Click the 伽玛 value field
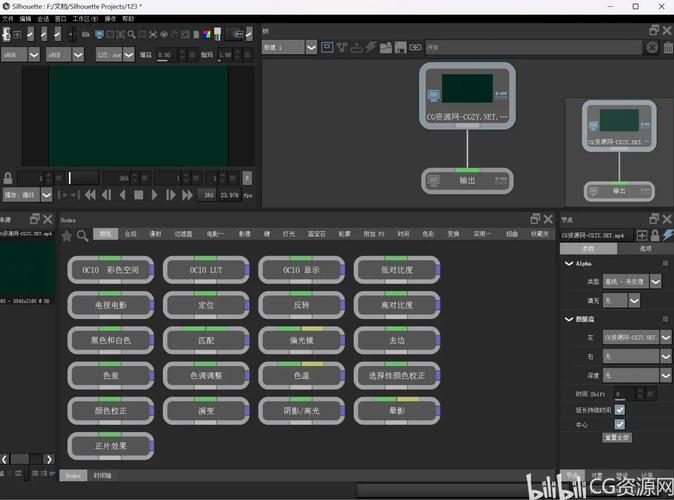This screenshot has height=500, width=674. click(x=225, y=55)
